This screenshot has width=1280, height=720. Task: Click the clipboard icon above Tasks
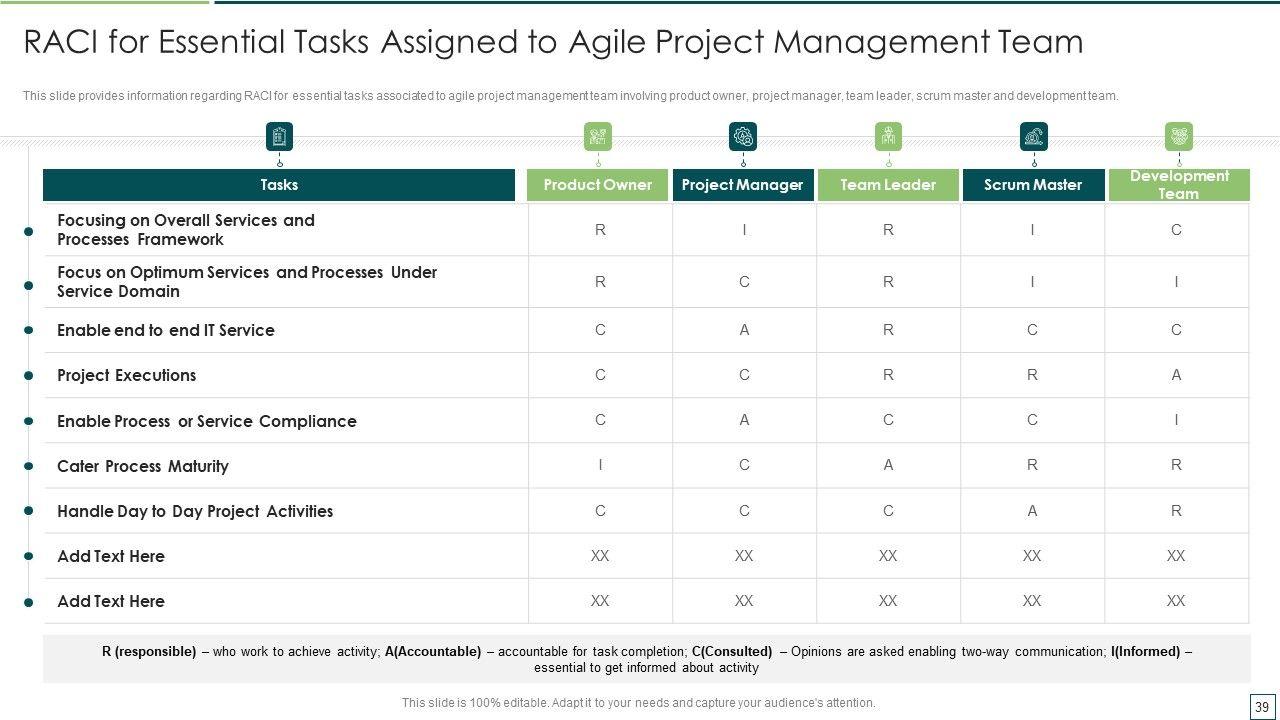click(279, 137)
